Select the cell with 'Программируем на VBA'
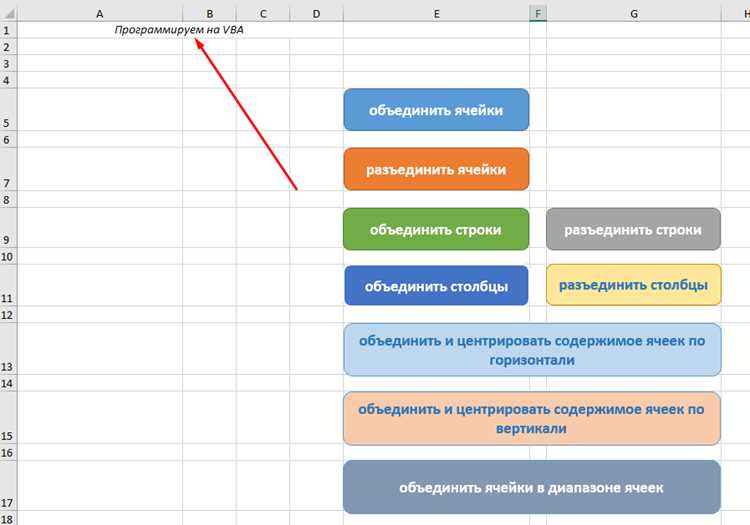750x525 pixels. [180, 30]
